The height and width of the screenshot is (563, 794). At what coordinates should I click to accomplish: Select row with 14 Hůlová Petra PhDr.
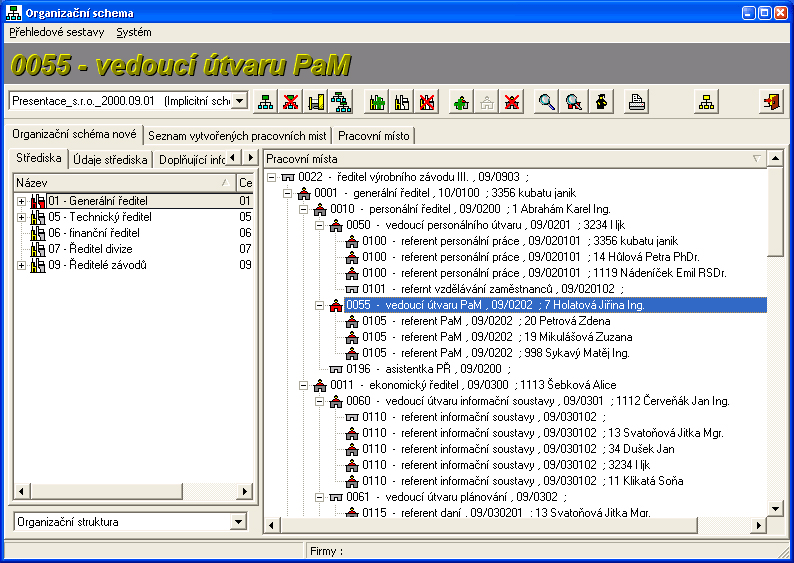[x=530, y=257]
